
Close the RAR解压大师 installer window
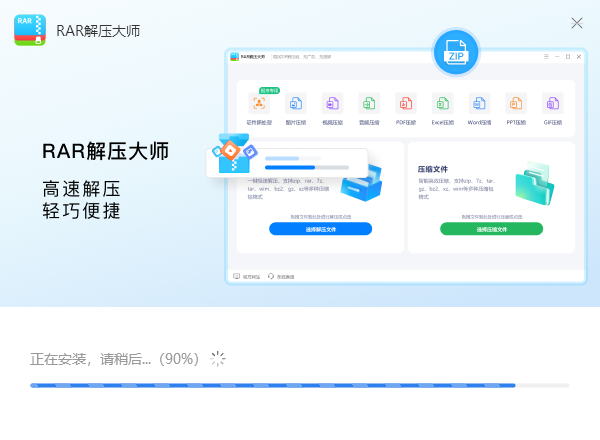(577, 23)
